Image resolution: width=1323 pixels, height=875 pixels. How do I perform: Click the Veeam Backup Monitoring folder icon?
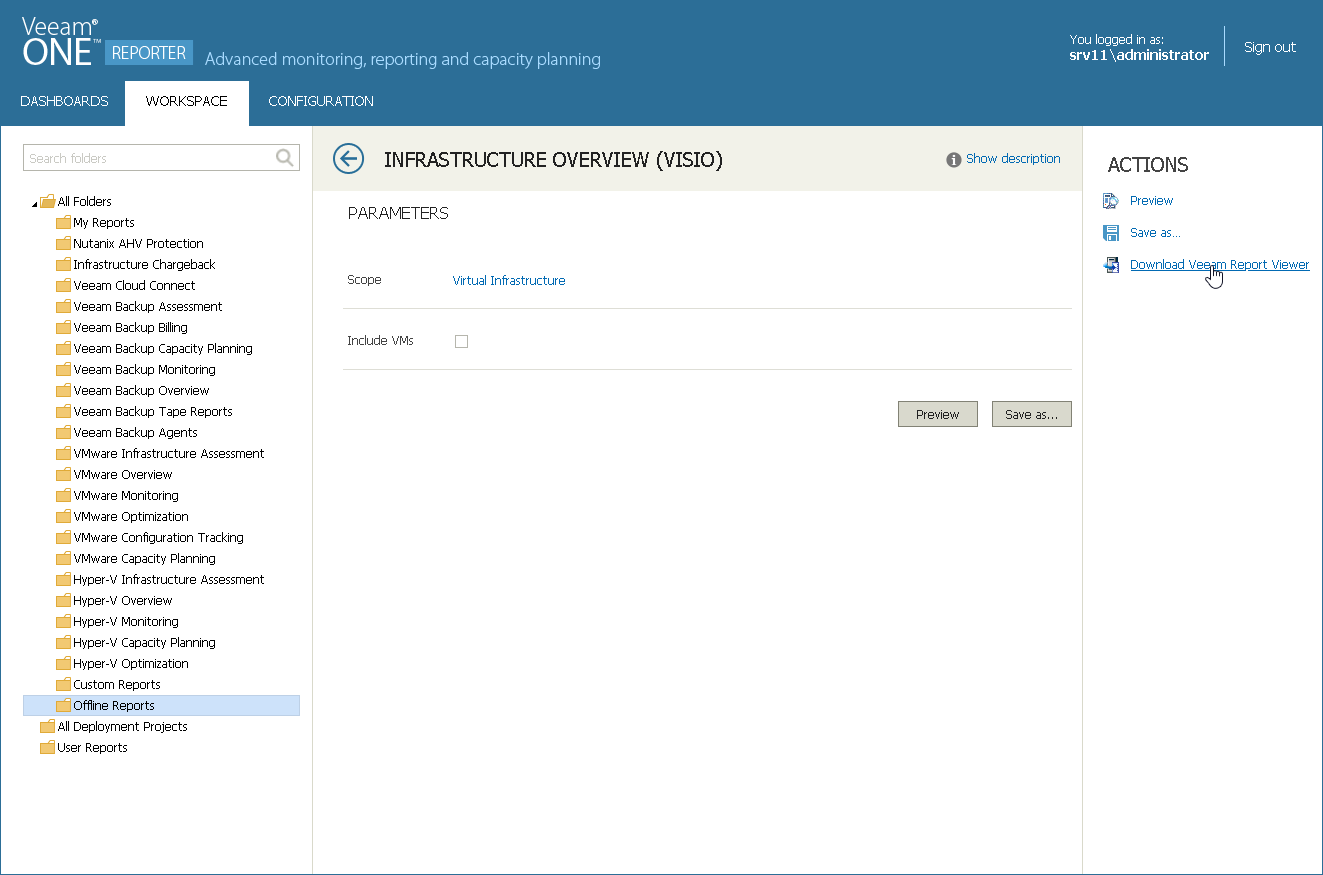pos(63,369)
